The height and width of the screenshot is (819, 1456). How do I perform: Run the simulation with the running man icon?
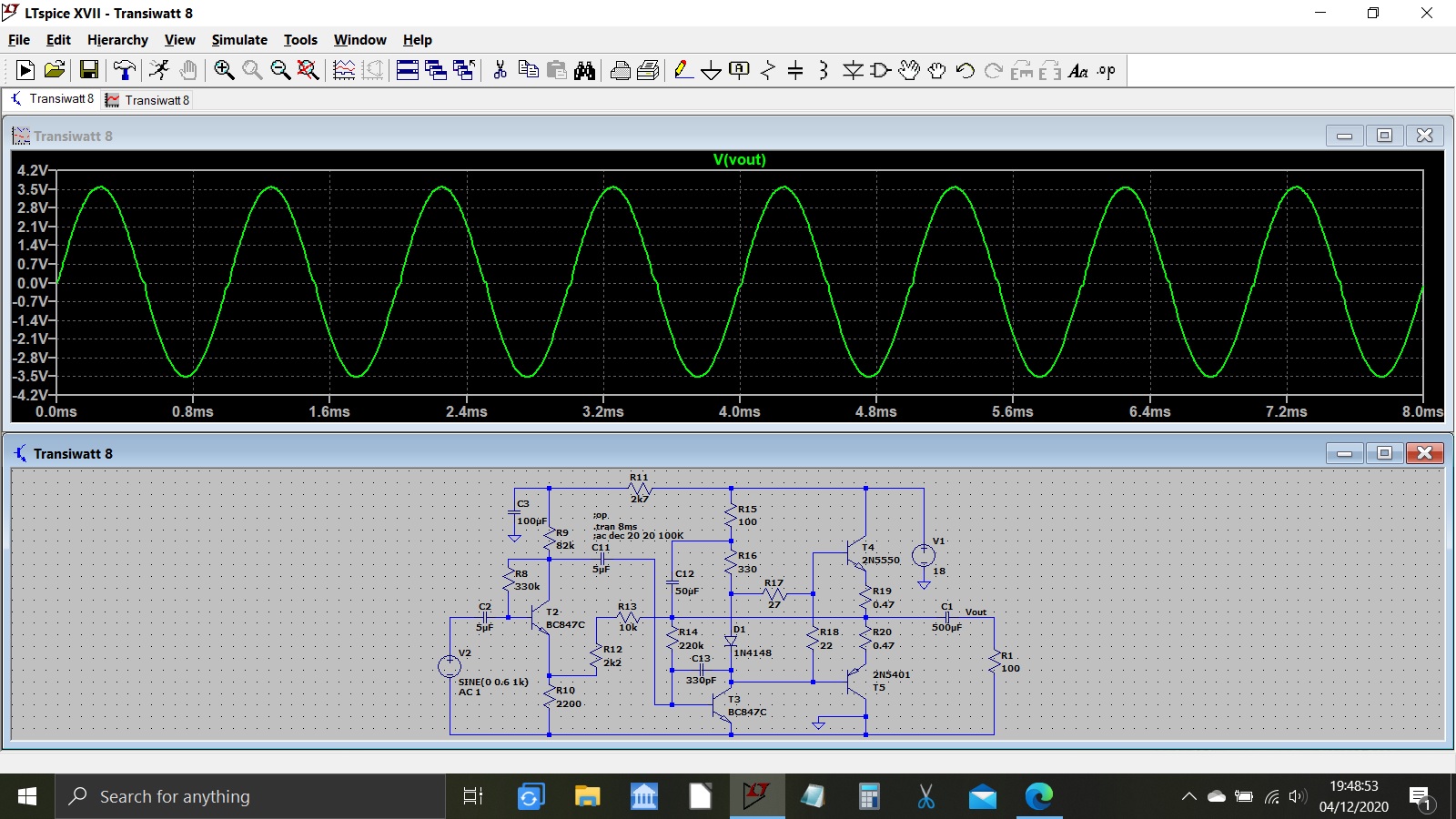[159, 70]
